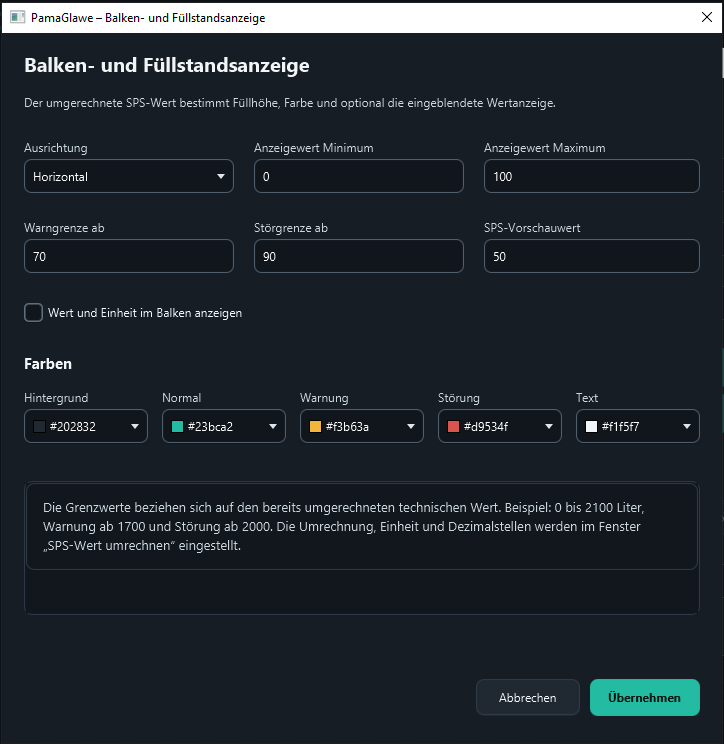Open the Normal color dropdown #23bca2
724x744 pixels.
(x=224, y=426)
